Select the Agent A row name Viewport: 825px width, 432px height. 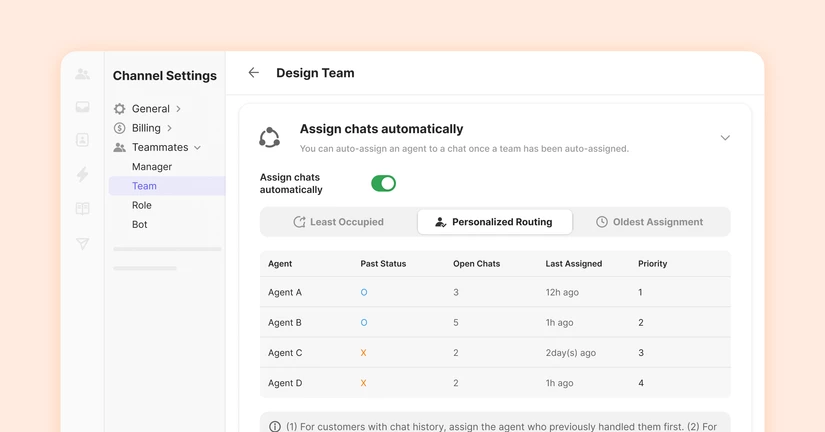tap(285, 293)
